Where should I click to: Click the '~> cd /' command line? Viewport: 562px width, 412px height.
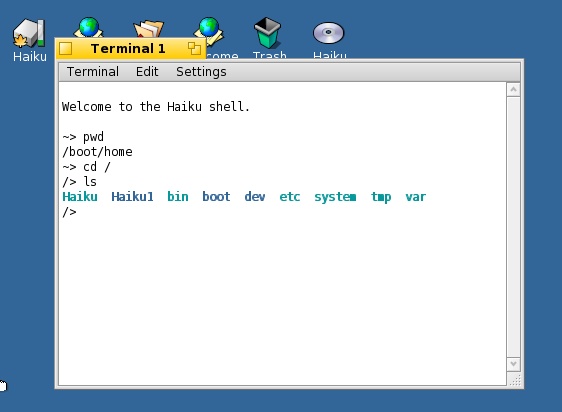coord(86,167)
